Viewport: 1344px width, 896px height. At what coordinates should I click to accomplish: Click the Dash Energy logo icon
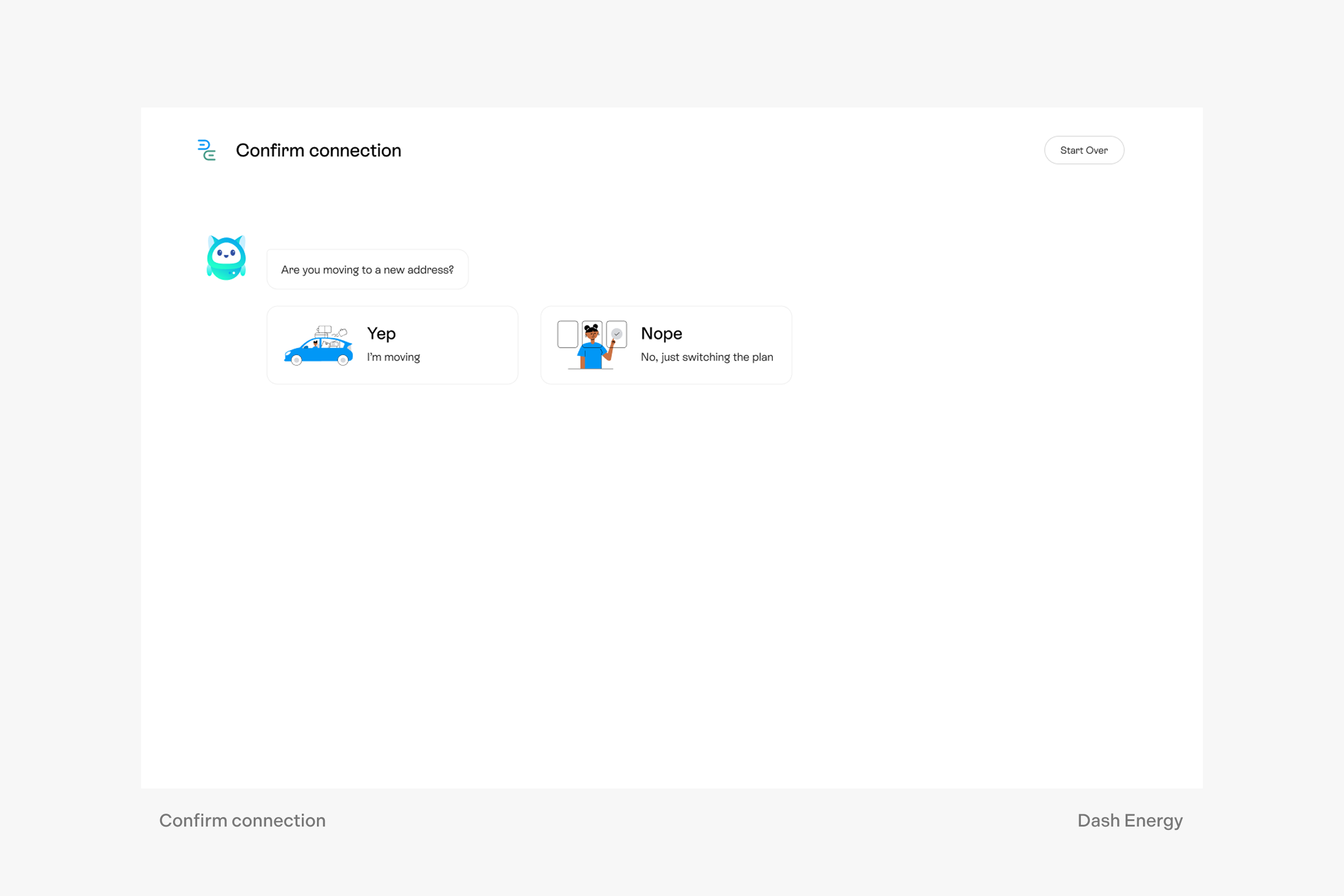[x=206, y=150]
